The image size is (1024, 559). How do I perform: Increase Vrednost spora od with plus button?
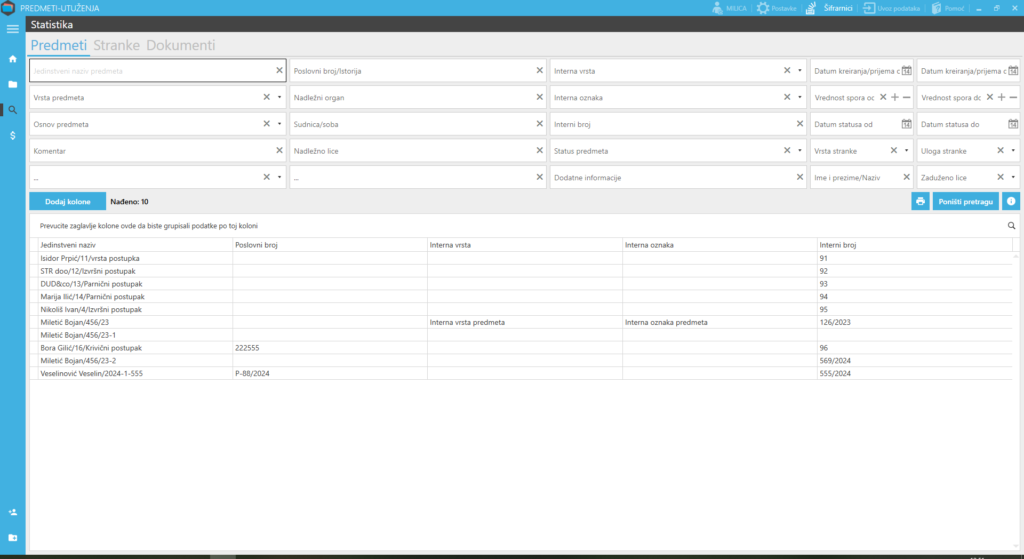click(x=894, y=97)
